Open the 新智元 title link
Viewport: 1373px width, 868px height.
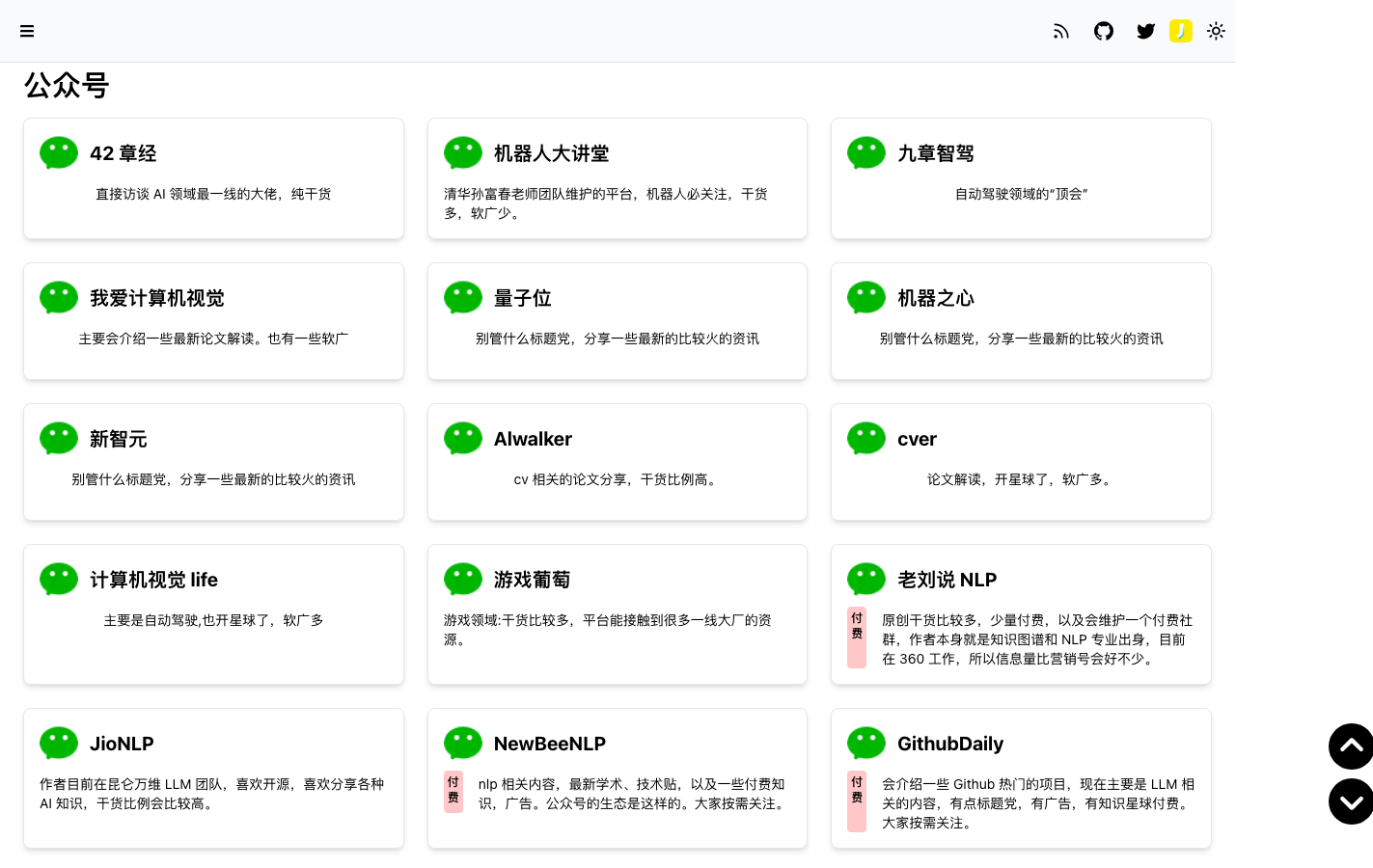pos(119,439)
